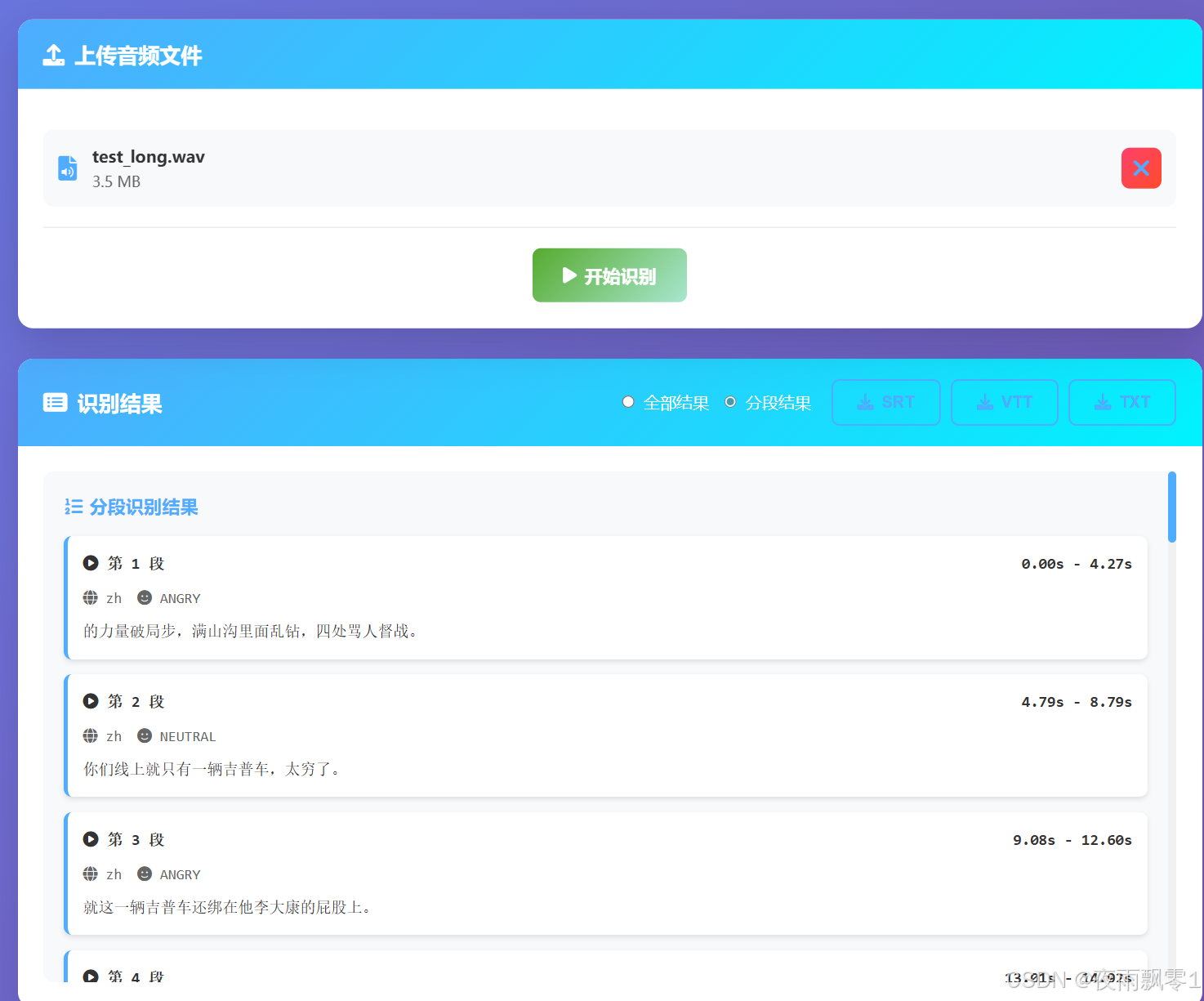Click the numbered-list icon beside 分段识别结果

(x=74, y=507)
